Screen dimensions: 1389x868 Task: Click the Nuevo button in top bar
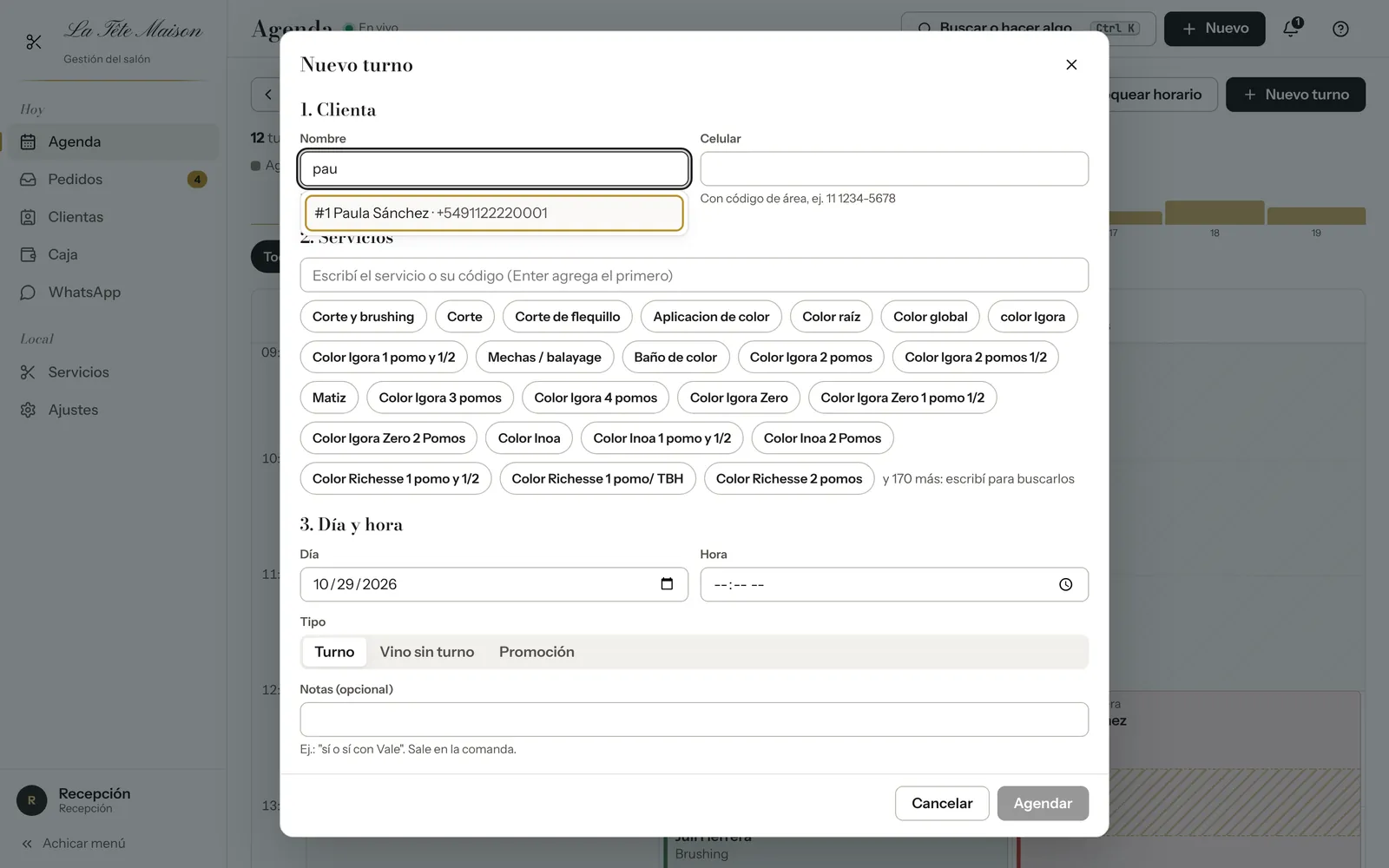point(1215,29)
